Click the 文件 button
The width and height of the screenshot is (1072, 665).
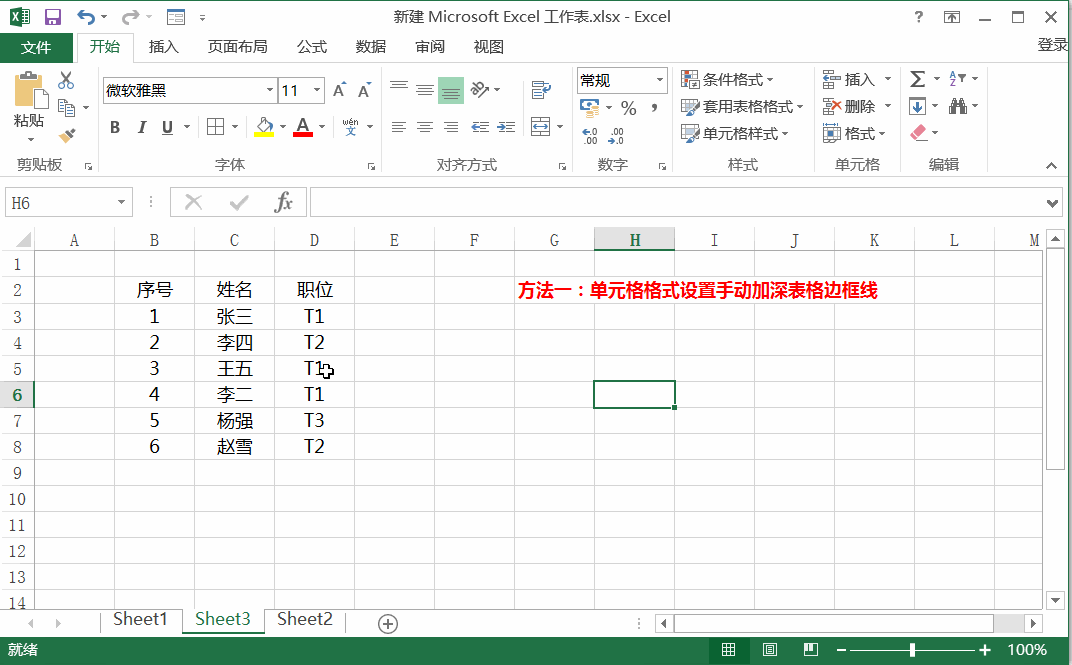point(36,47)
